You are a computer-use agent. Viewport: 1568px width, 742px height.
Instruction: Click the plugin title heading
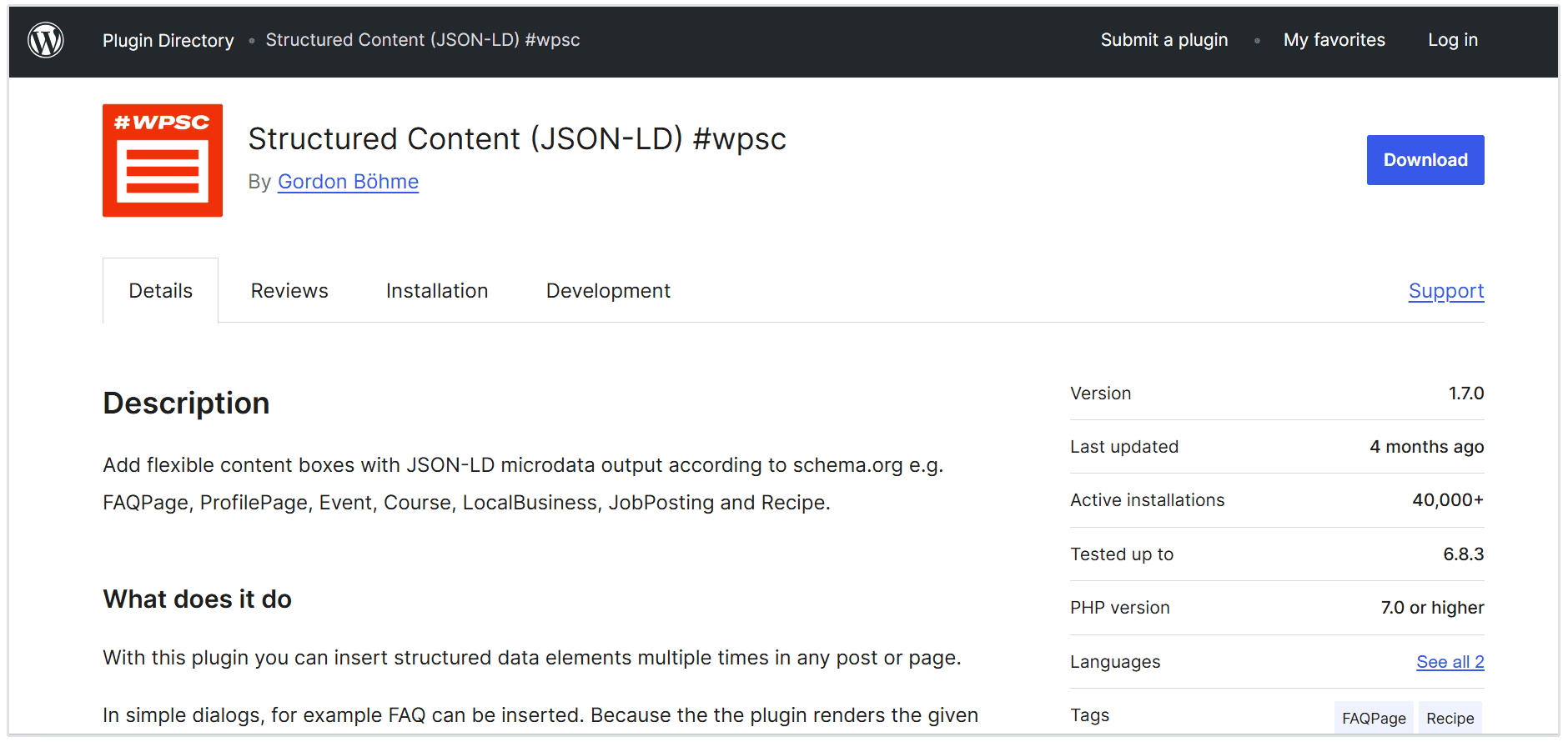(x=517, y=139)
